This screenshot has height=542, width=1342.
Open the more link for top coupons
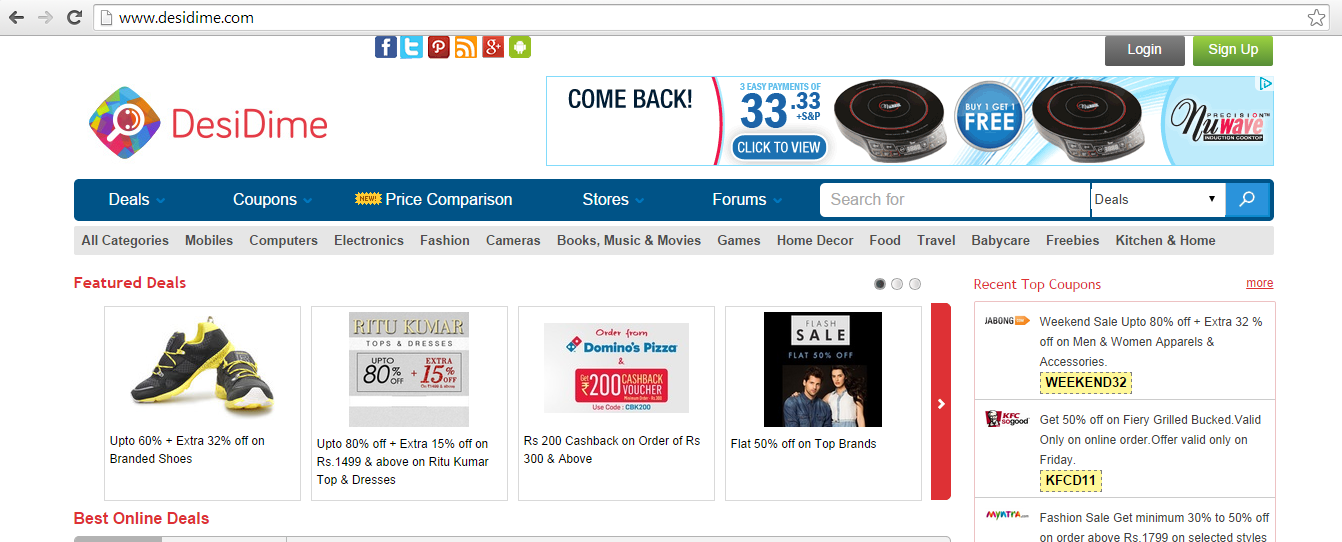(x=1260, y=283)
